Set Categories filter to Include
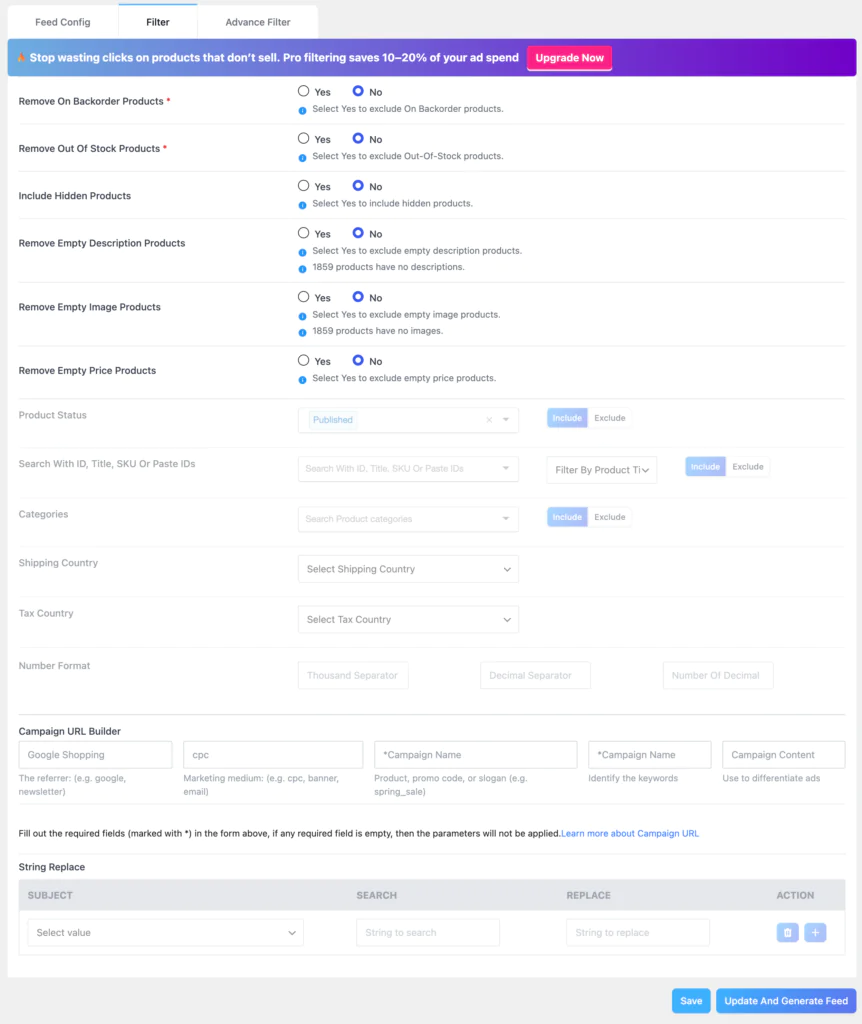Screen dimensions: 862x1024 [x=567, y=517]
